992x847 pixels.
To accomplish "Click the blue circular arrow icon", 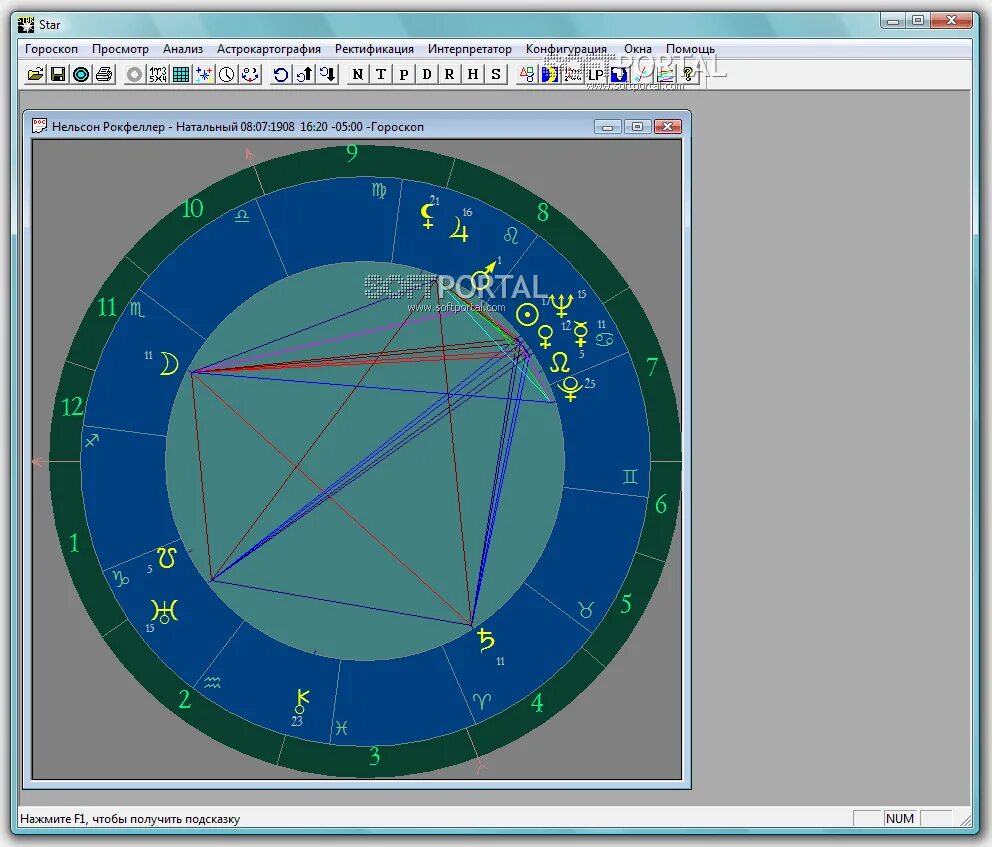I will 280,75.
